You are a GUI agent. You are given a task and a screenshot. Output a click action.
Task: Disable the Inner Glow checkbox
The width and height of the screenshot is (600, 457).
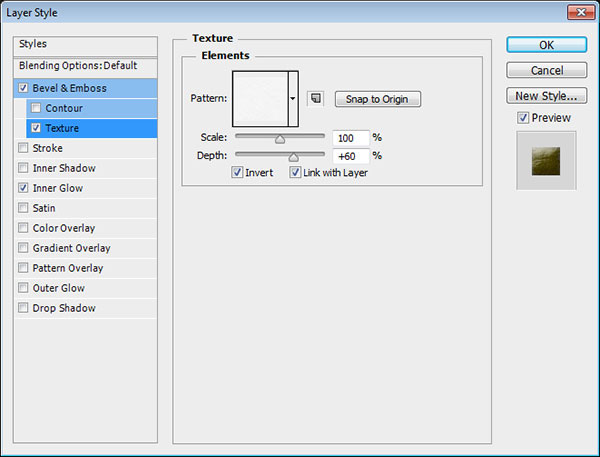point(23,188)
